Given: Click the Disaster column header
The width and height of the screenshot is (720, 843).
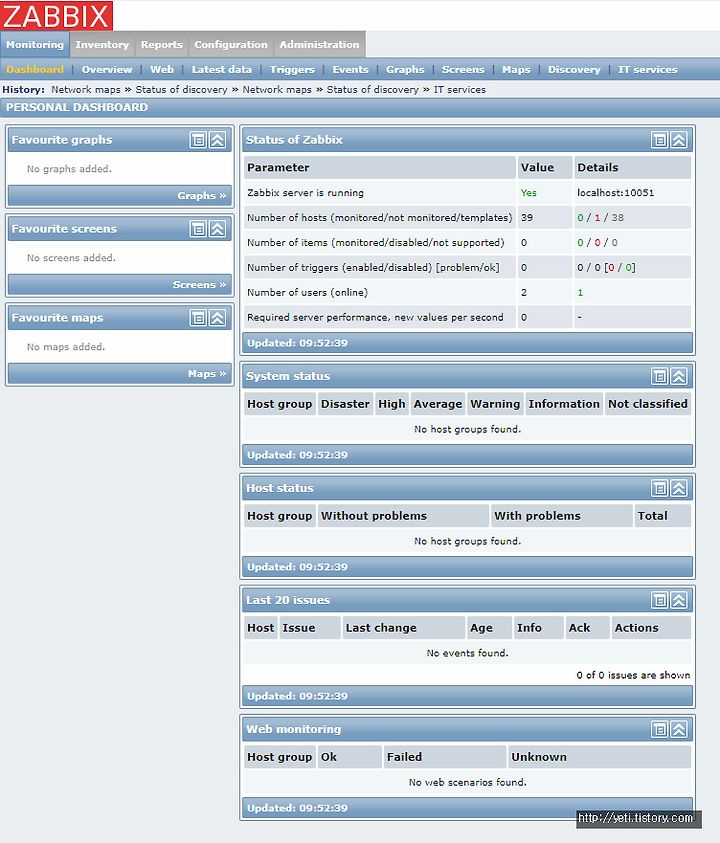Looking at the screenshot, I should (345, 404).
